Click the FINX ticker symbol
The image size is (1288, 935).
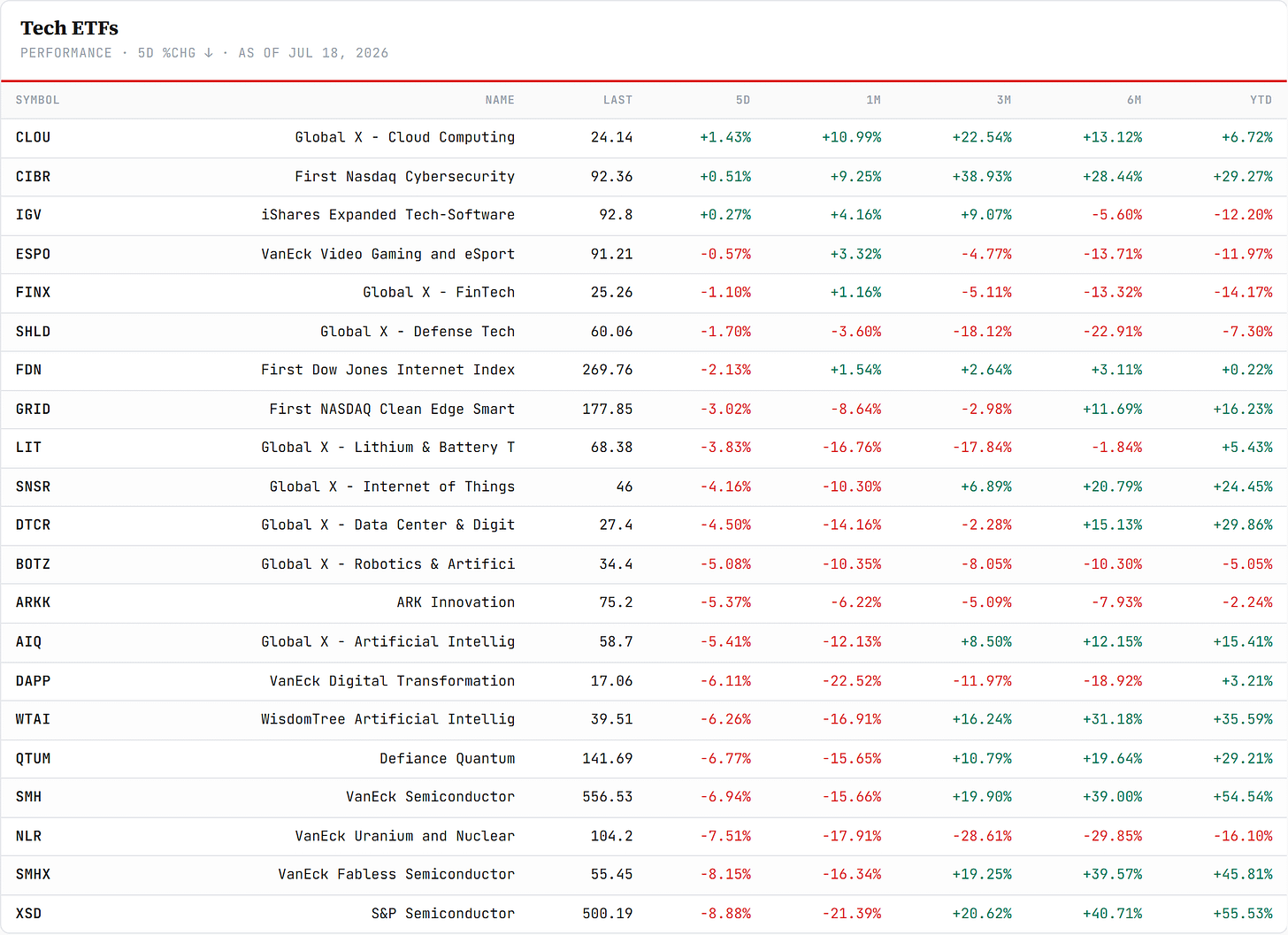point(33,292)
